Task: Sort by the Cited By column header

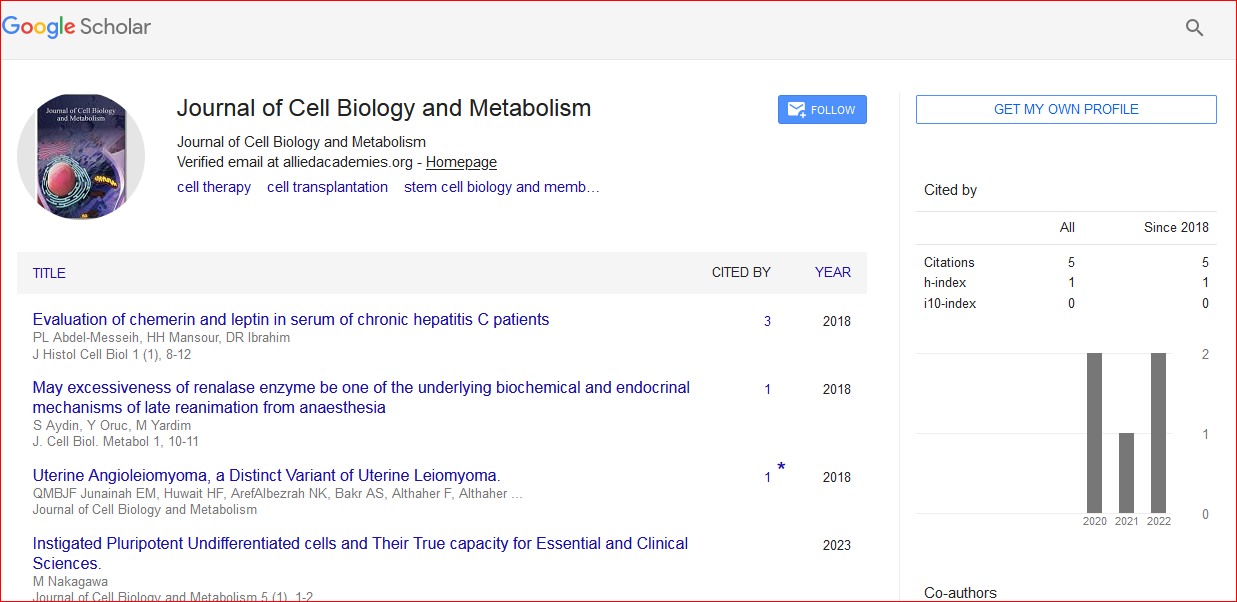Action: 741,272
